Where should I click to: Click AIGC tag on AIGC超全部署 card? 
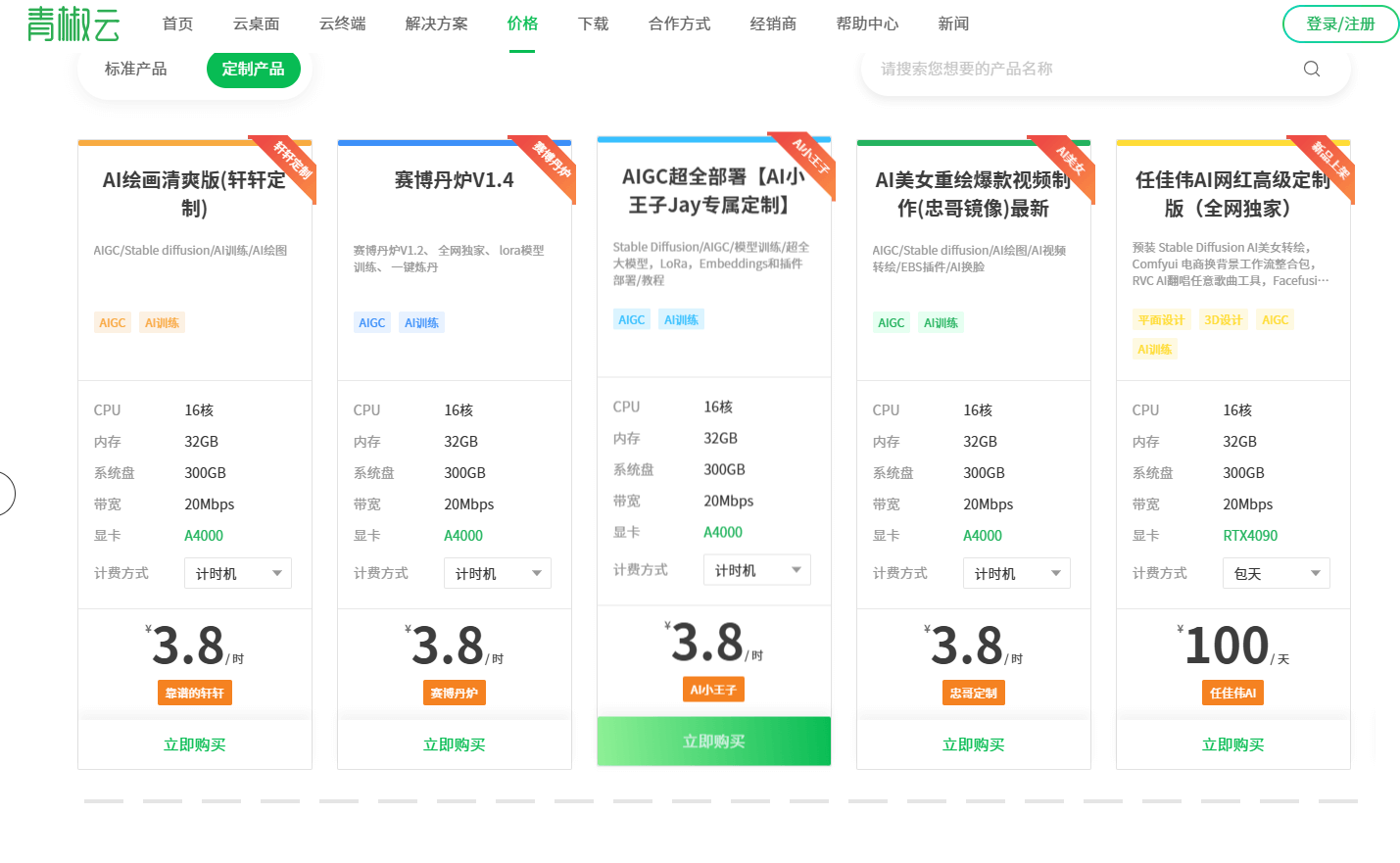[632, 319]
